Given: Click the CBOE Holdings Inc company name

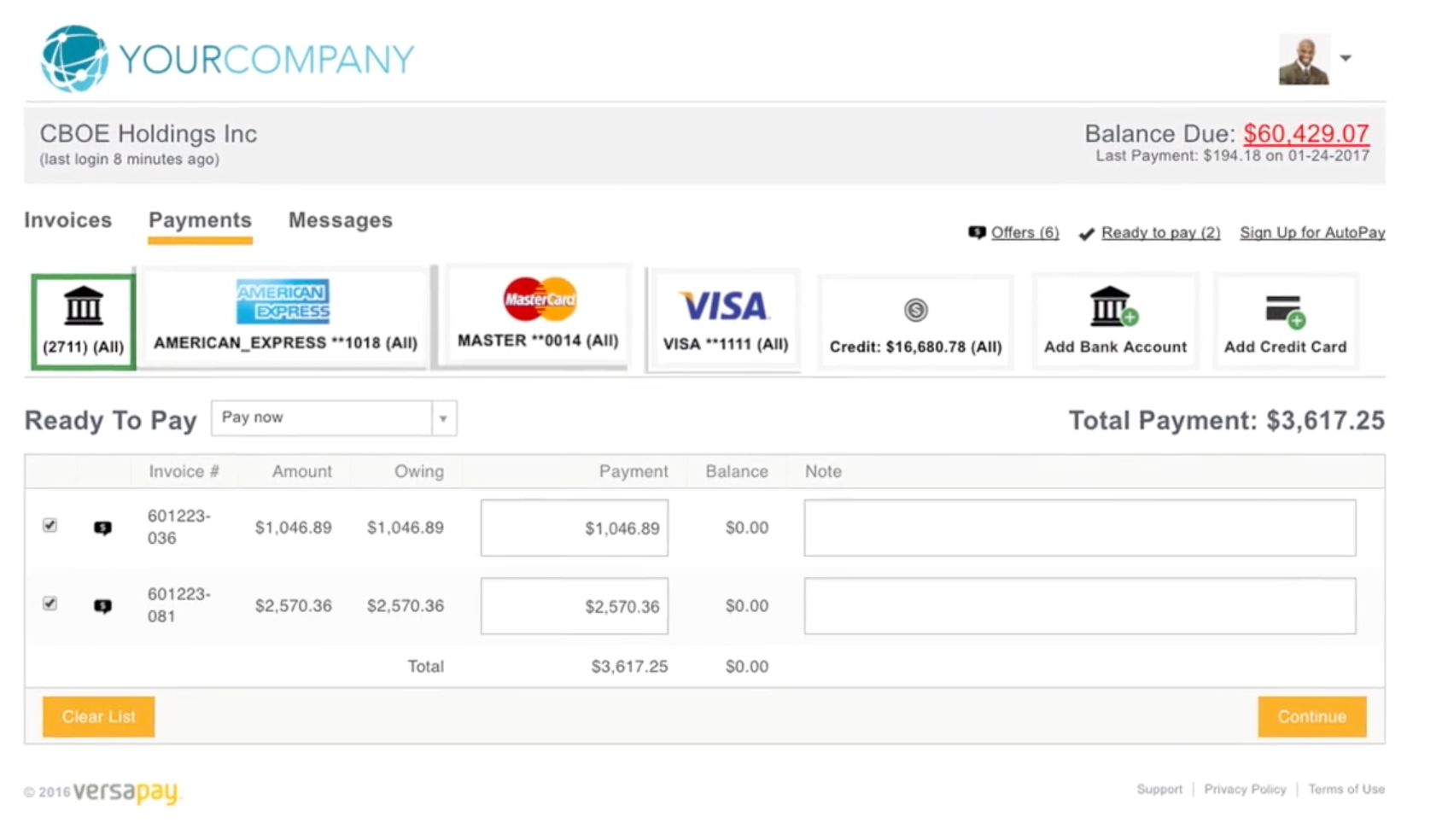Looking at the screenshot, I should [149, 133].
